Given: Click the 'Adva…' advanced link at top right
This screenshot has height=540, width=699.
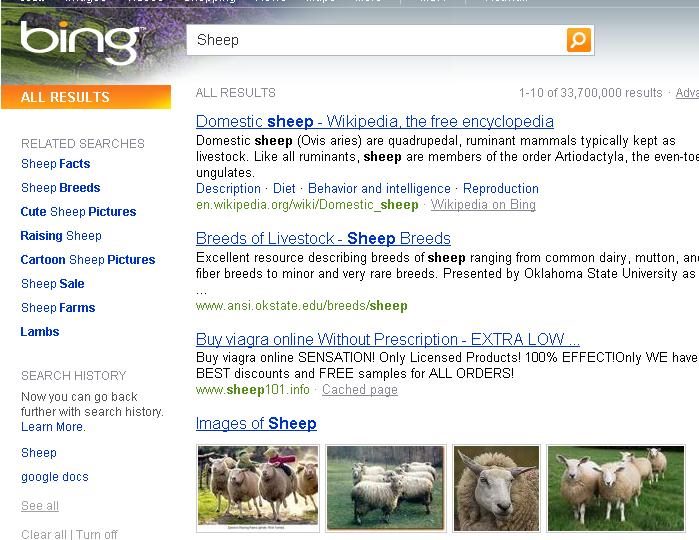Looking at the screenshot, I should 687,93.
